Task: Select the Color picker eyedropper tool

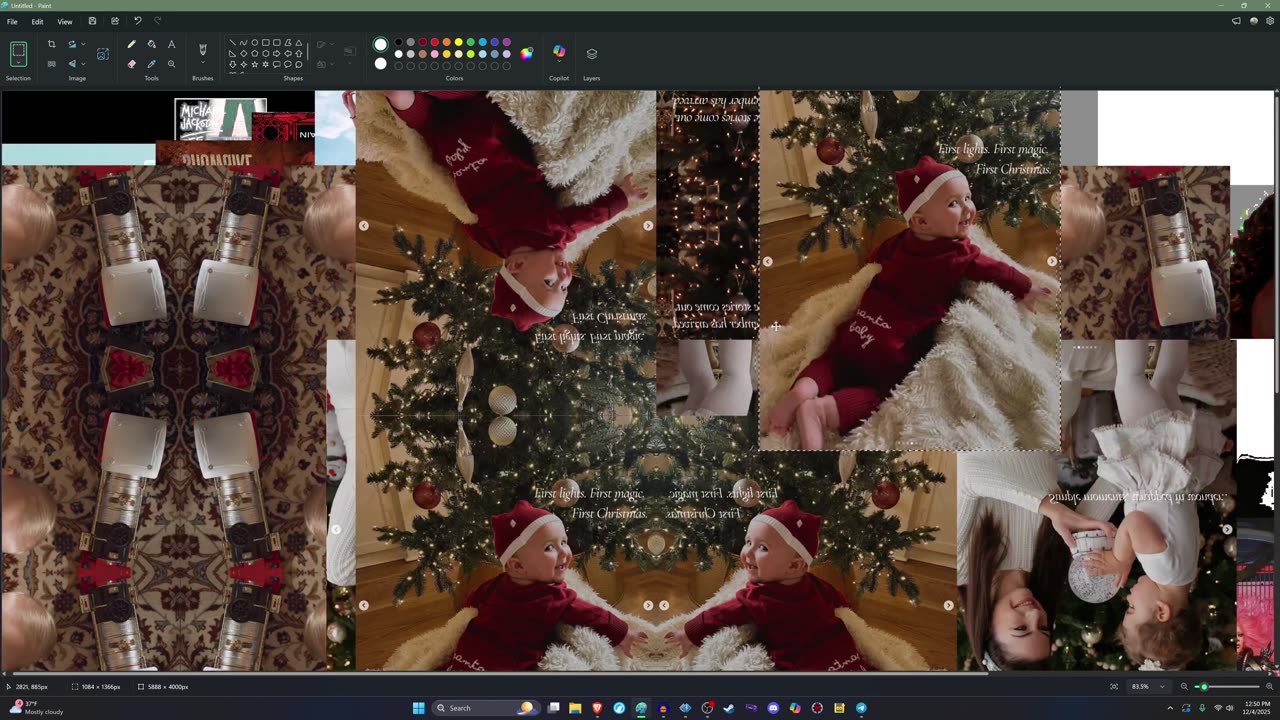Action: (151, 64)
